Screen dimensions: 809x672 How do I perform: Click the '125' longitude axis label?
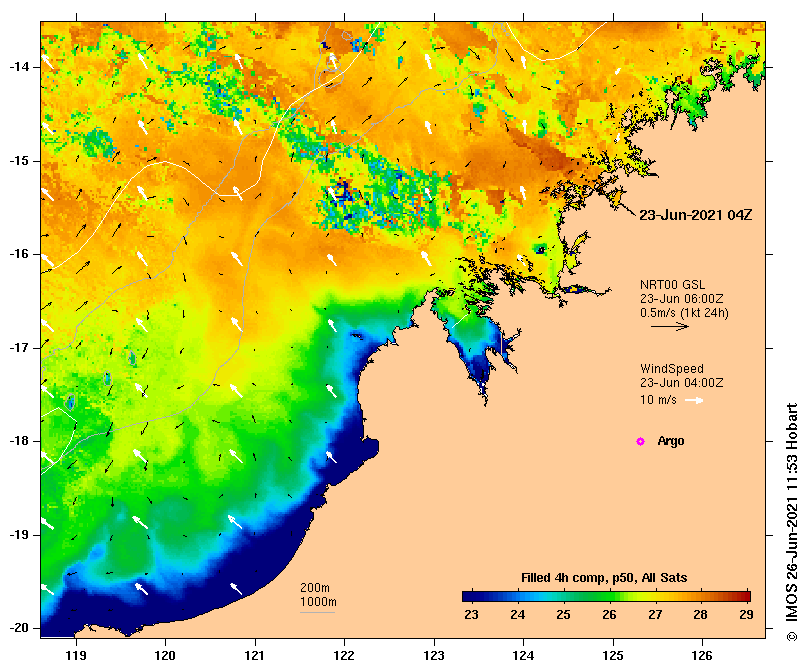point(613,656)
